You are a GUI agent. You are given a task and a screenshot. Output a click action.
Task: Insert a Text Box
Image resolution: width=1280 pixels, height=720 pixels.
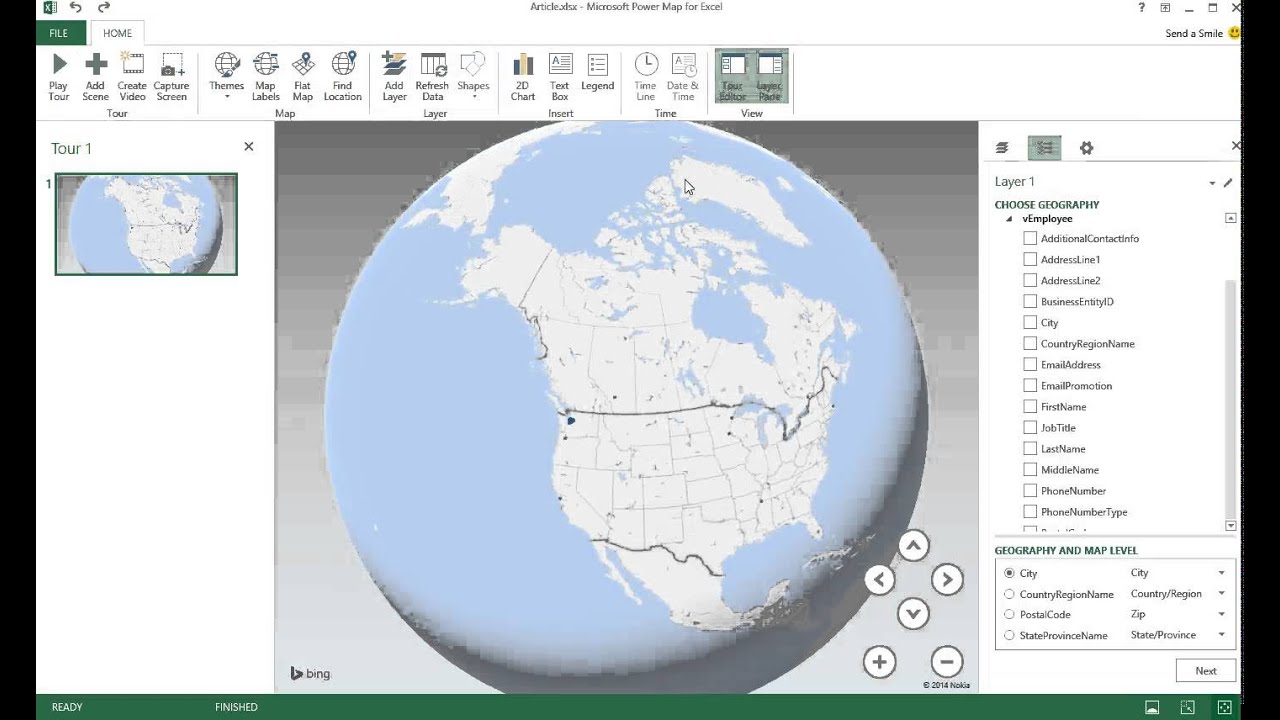click(x=560, y=77)
